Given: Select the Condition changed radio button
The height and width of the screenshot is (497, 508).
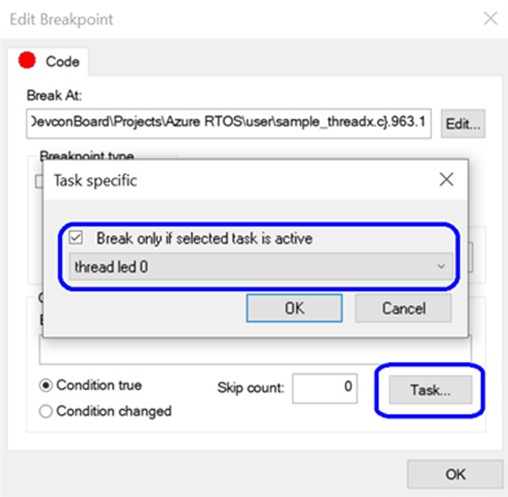Looking at the screenshot, I should 46,411.
